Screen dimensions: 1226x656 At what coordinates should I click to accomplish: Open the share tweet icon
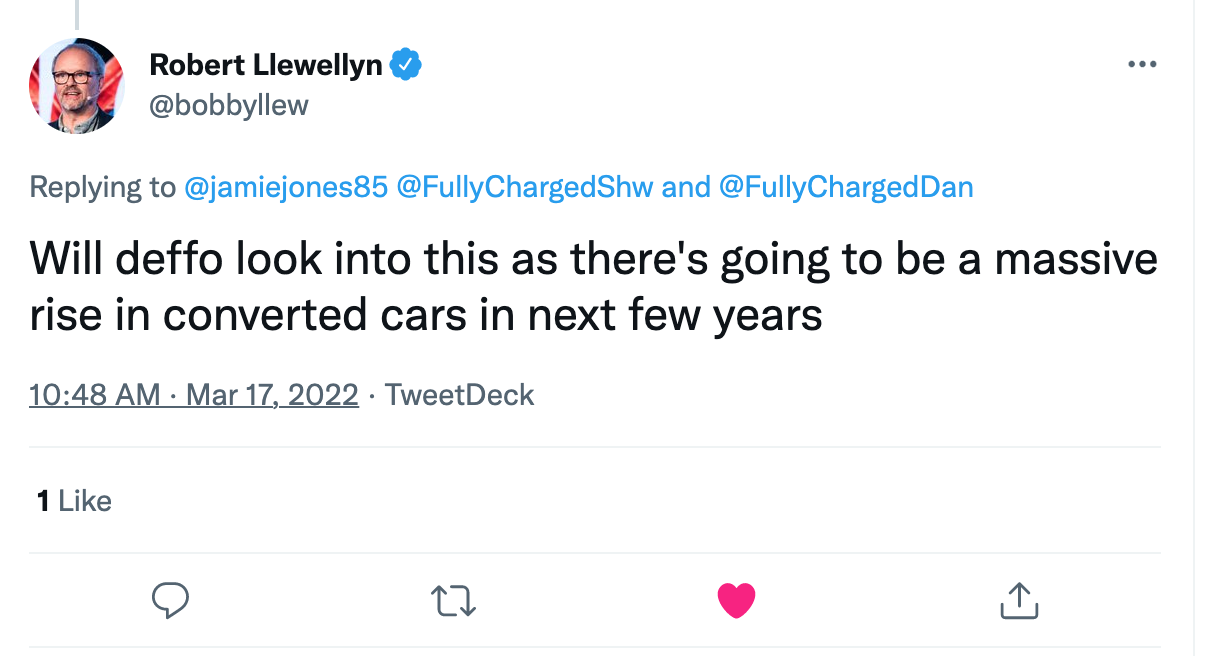pos(1019,601)
